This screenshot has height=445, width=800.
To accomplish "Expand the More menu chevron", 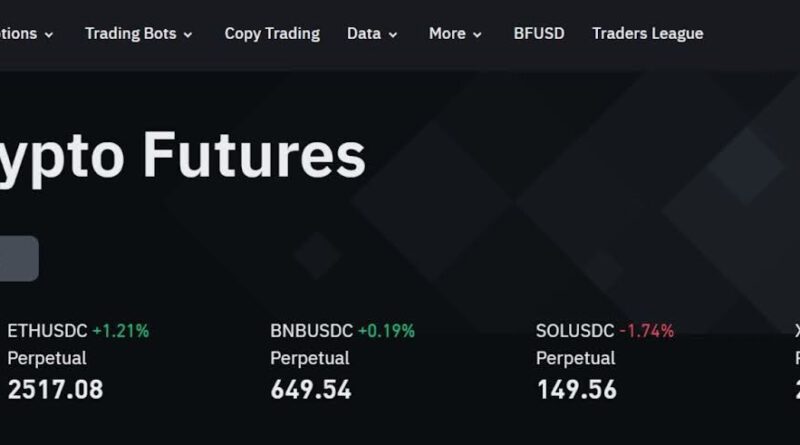I will click(477, 35).
